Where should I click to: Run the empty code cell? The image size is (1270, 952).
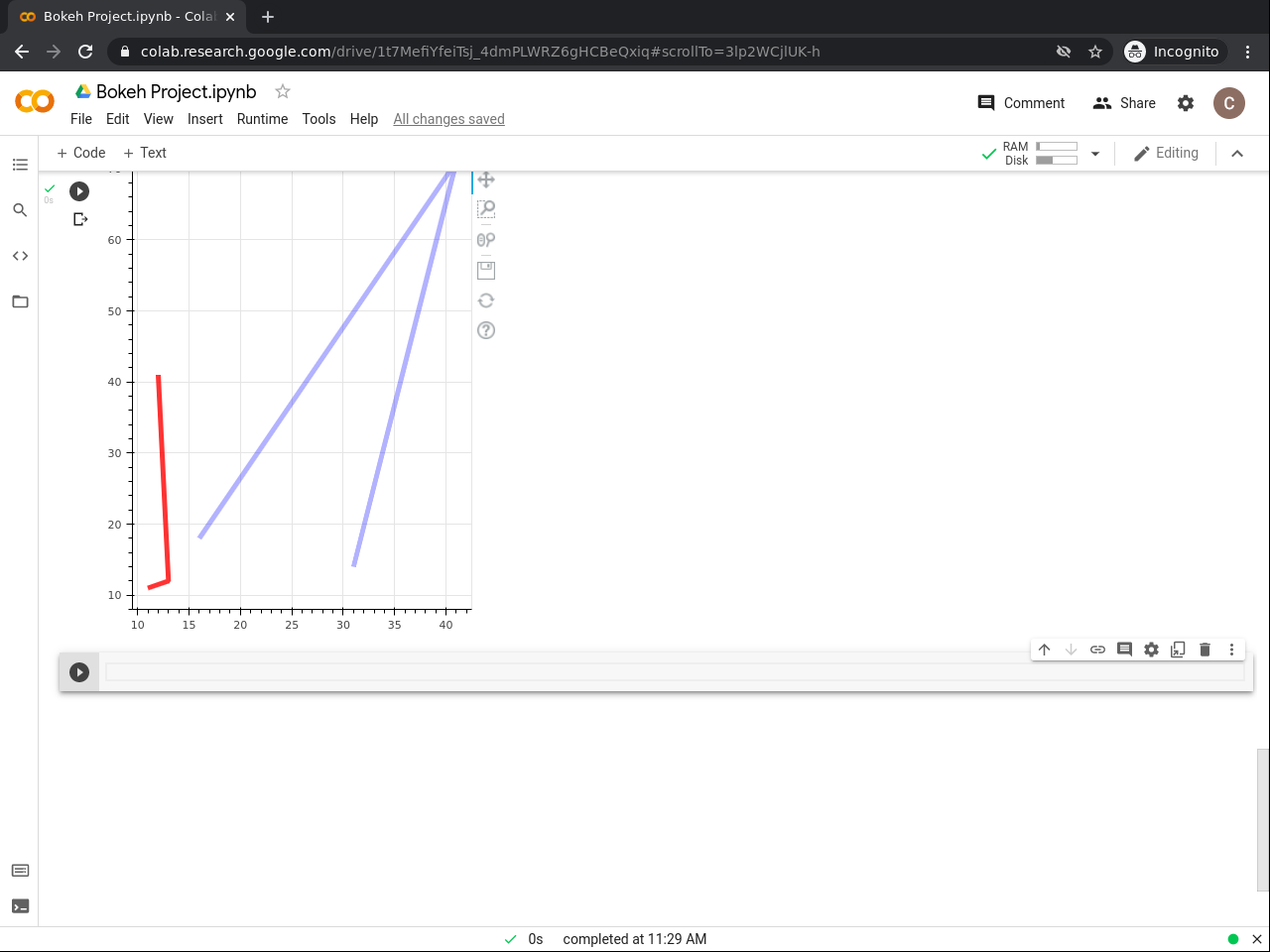tap(79, 672)
